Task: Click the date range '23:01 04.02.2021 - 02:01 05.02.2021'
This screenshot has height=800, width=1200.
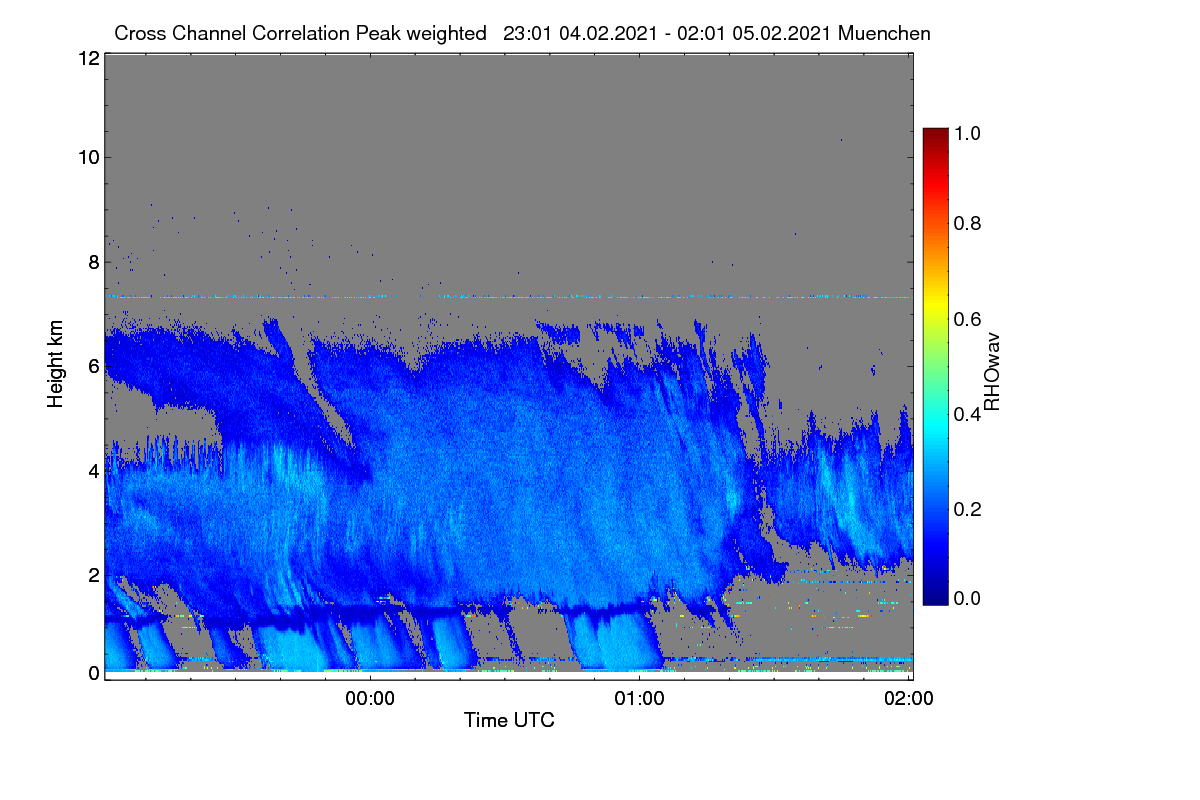Action: click(667, 33)
